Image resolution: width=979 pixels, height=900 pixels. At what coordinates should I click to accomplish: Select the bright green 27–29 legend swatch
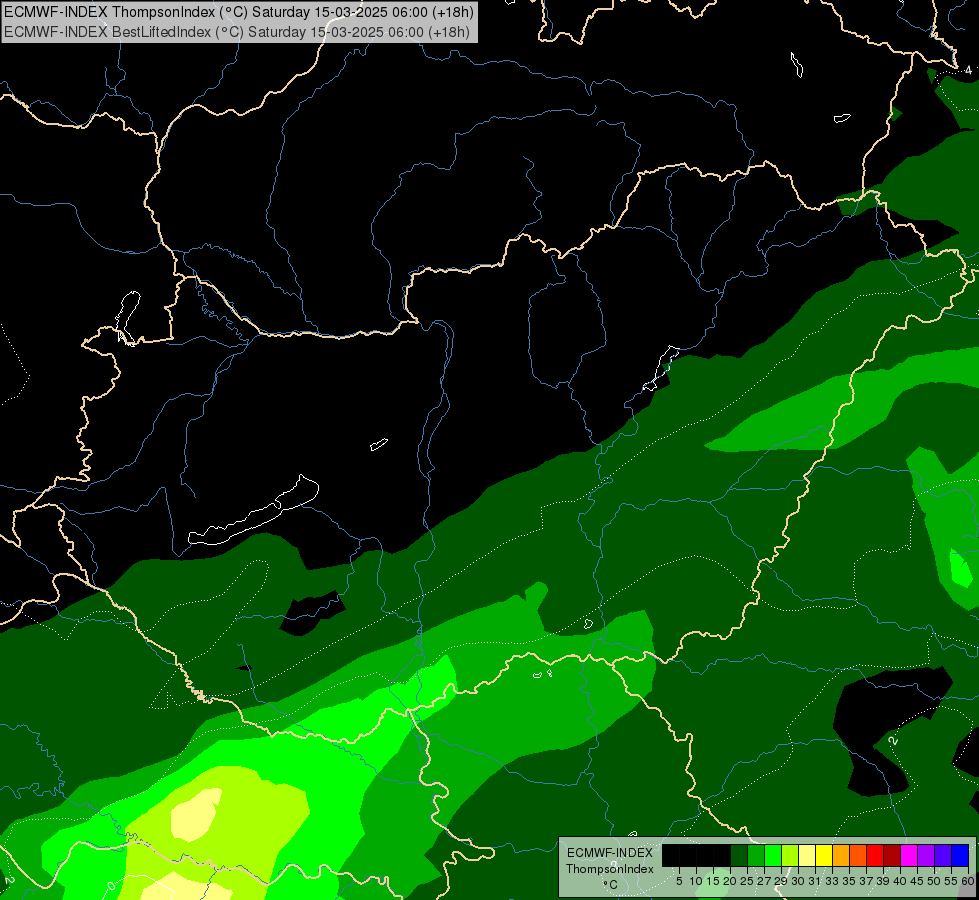point(773,855)
